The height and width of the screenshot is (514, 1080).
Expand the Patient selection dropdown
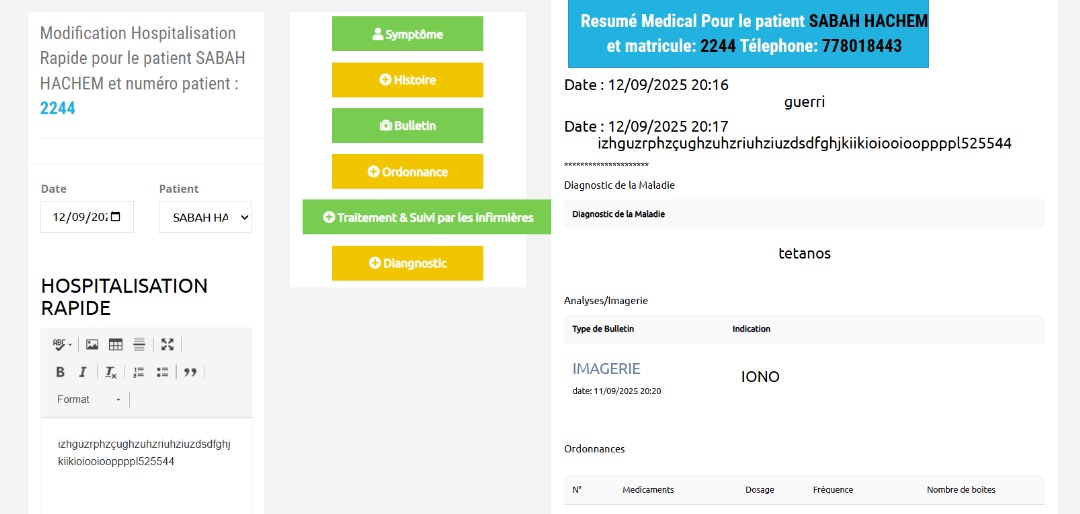pos(205,217)
